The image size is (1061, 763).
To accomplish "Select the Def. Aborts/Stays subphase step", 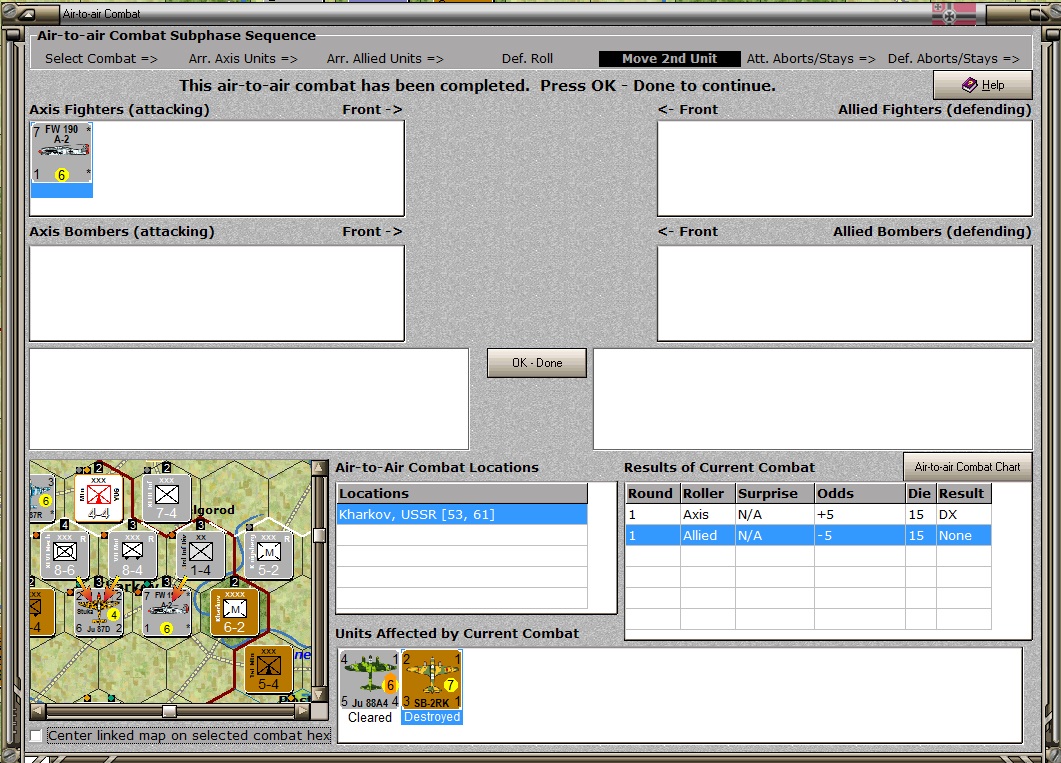I will [x=953, y=59].
